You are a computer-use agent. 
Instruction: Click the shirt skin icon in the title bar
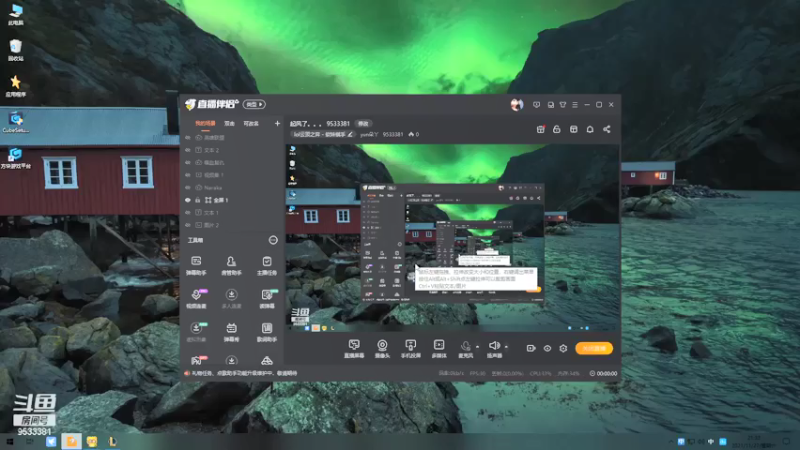pyautogui.click(x=563, y=105)
